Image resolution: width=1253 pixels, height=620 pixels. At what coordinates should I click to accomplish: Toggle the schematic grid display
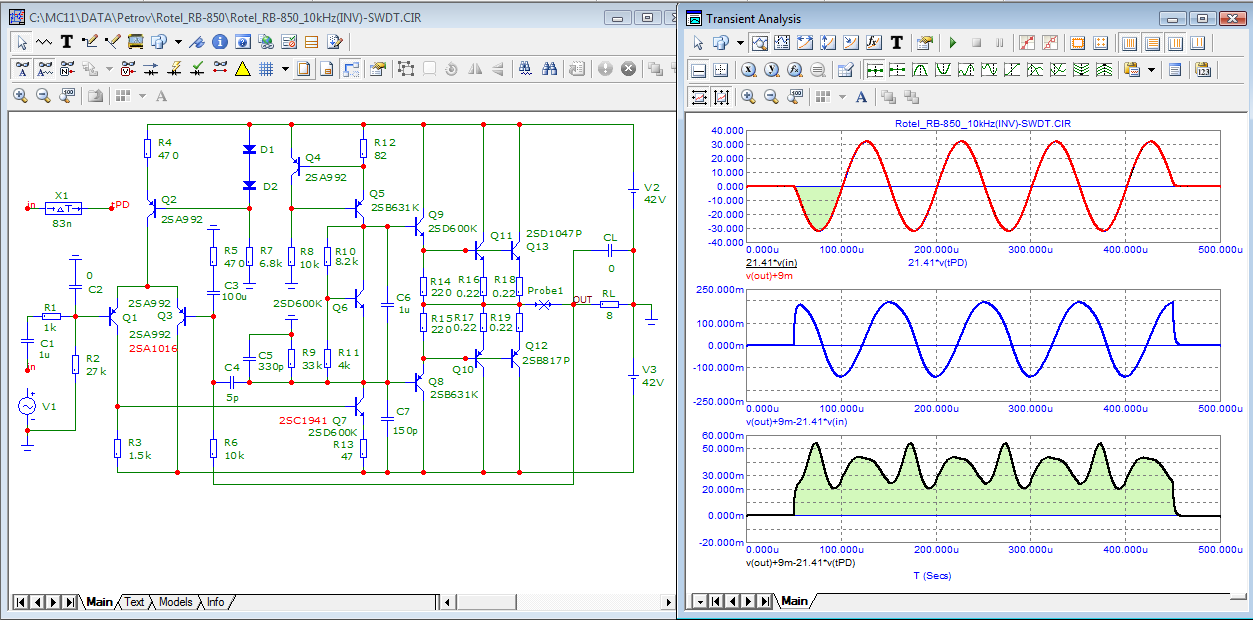click(265, 69)
